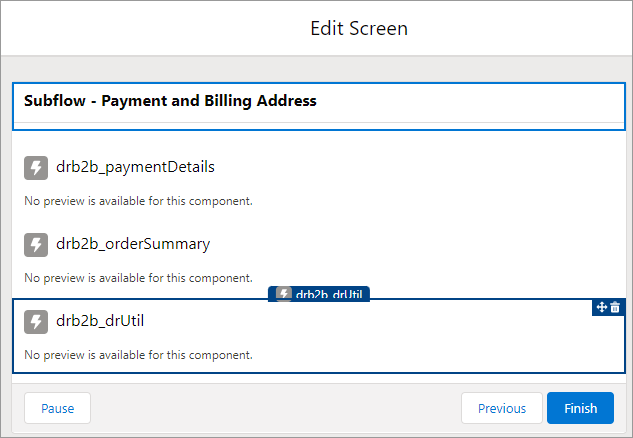Image resolution: width=633 pixels, height=438 pixels.
Task: Click the empty footer space between Pause and Previous
Action: 275,408
